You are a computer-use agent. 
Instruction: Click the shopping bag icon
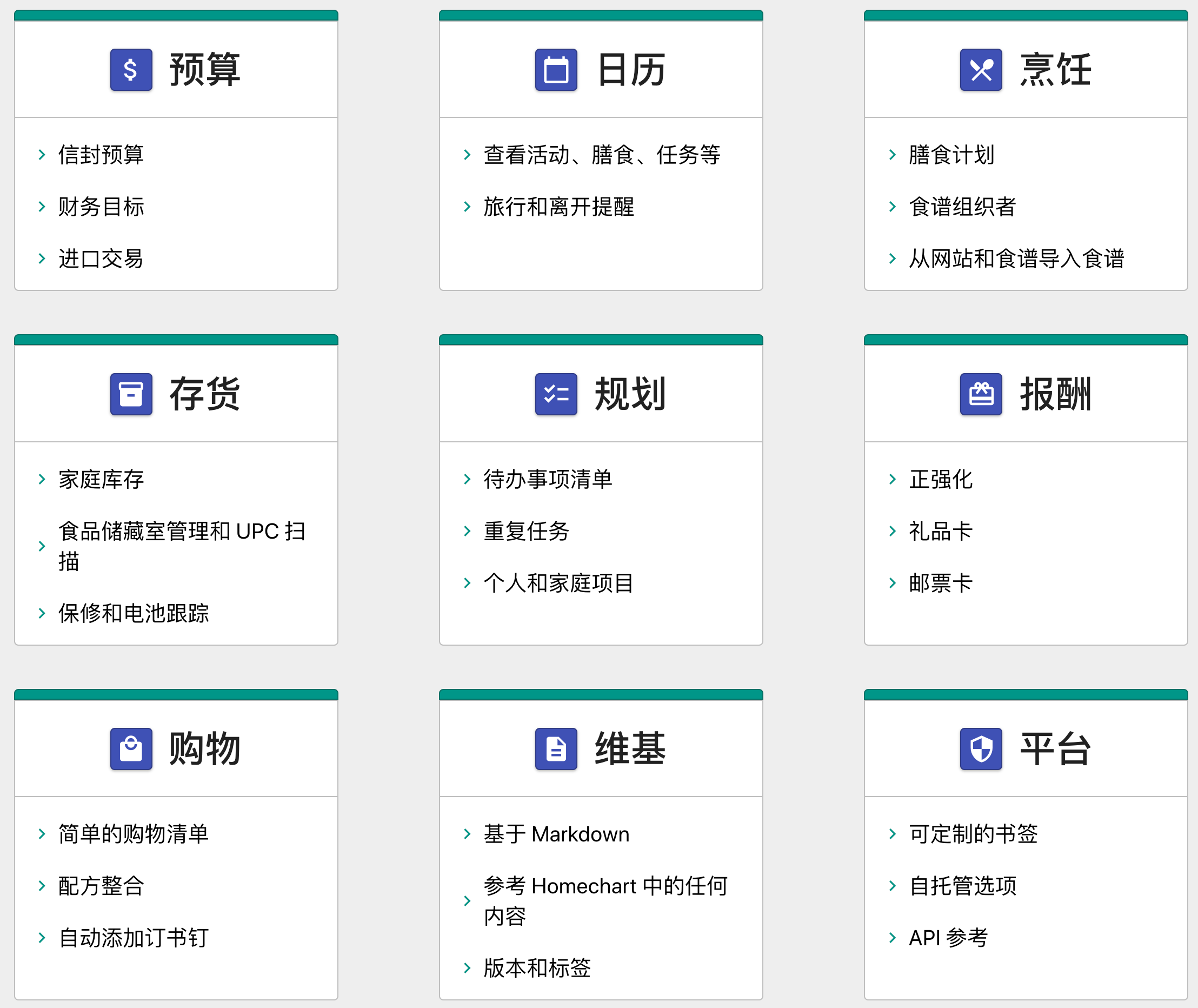(x=131, y=748)
